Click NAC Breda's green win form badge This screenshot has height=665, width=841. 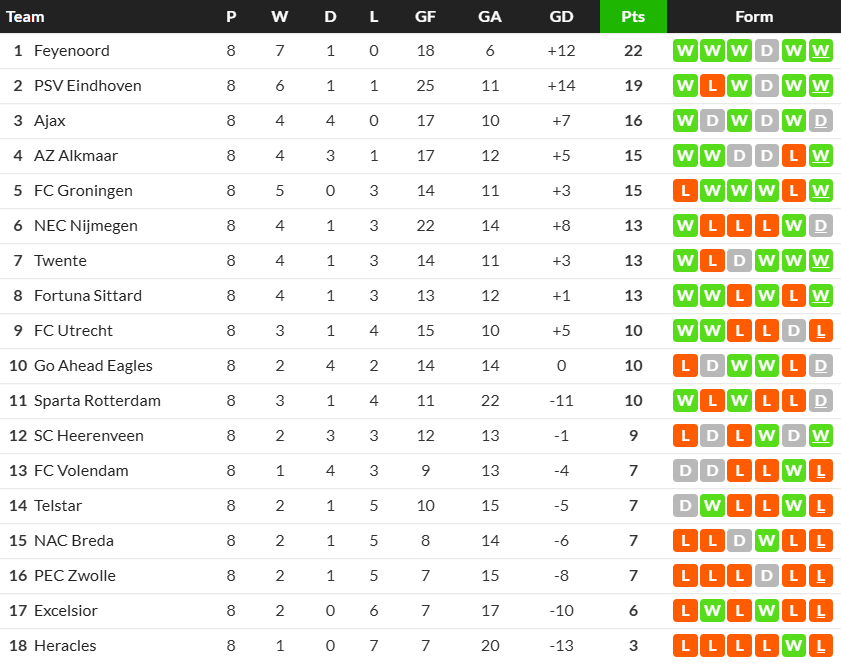766,541
